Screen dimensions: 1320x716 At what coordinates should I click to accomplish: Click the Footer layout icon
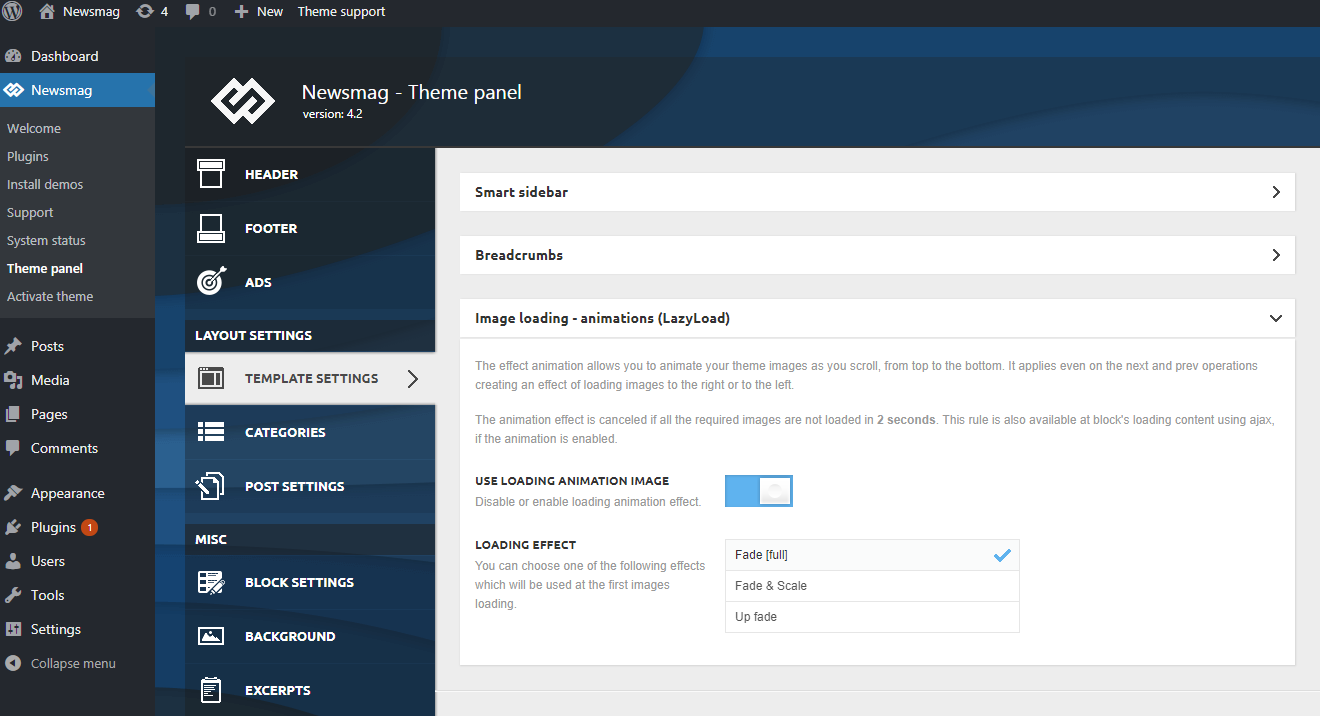[x=211, y=228]
